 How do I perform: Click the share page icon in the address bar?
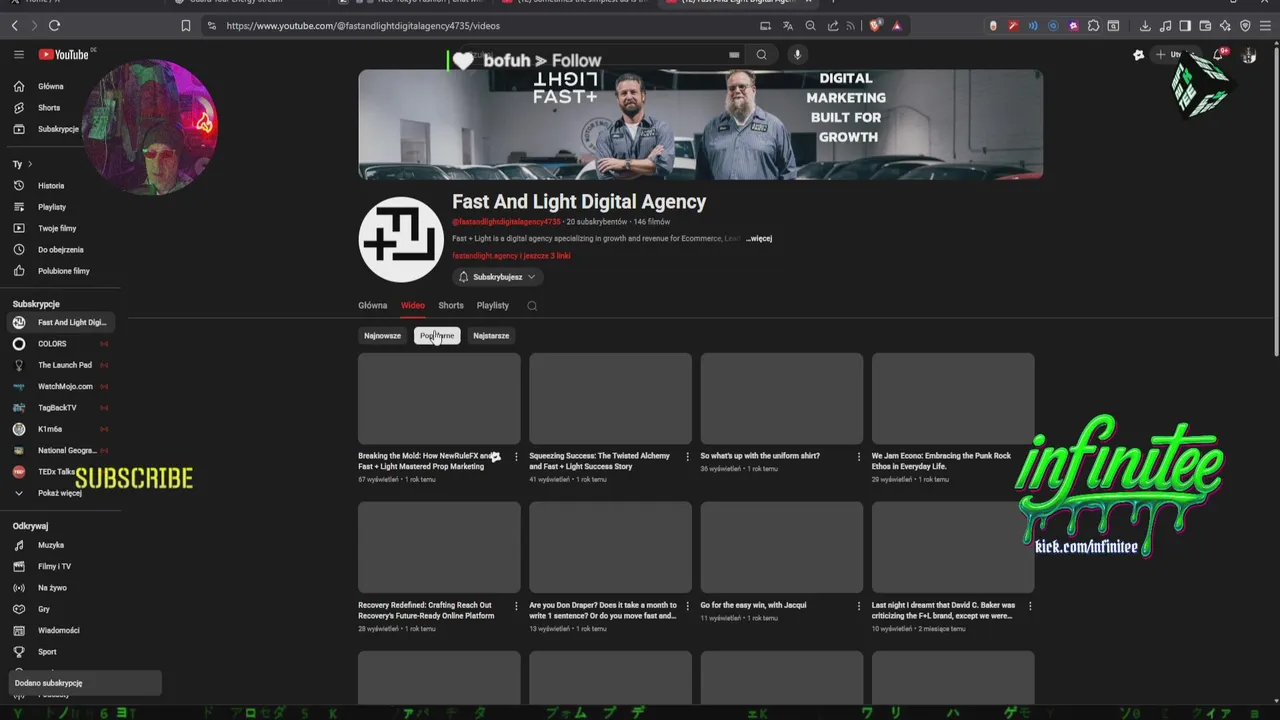pyautogui.click(x=833, y=26)
